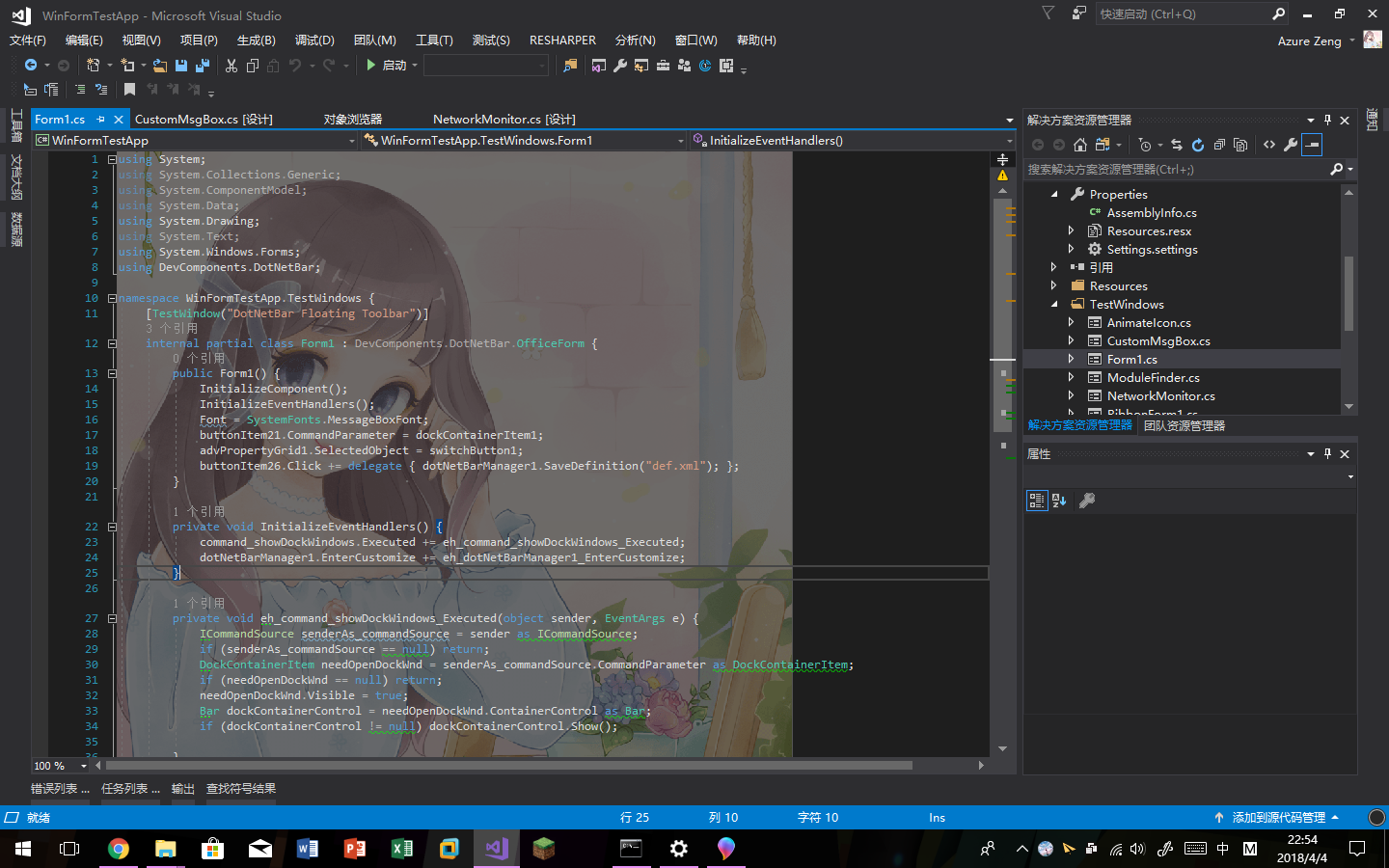Switch to the 团队资源管理器 tab

(x=1185, y=425)
